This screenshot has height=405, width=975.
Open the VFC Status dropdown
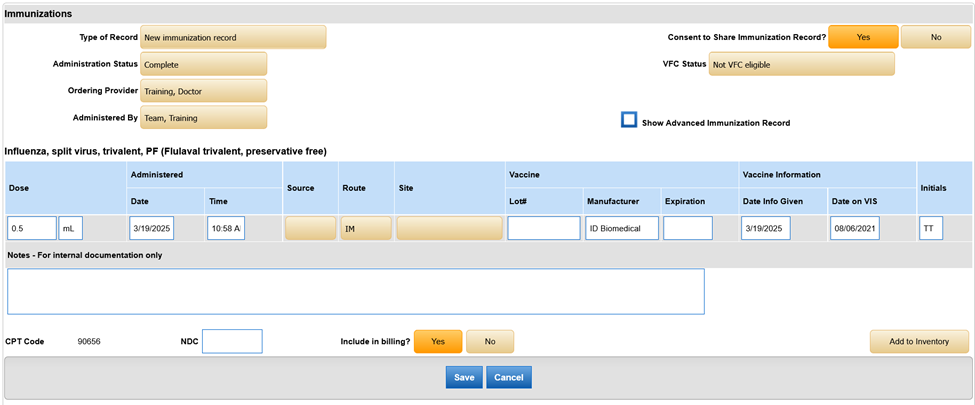[801, 65]
